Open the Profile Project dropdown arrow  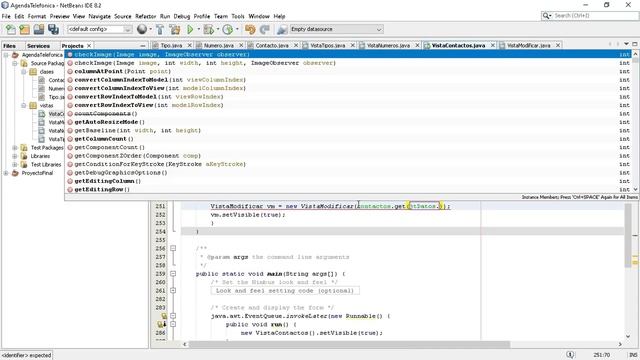tap(237, 29)
